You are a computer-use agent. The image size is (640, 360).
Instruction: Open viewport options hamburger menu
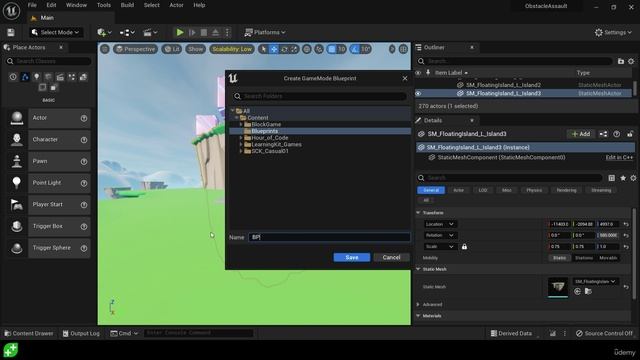click(105, 49)
